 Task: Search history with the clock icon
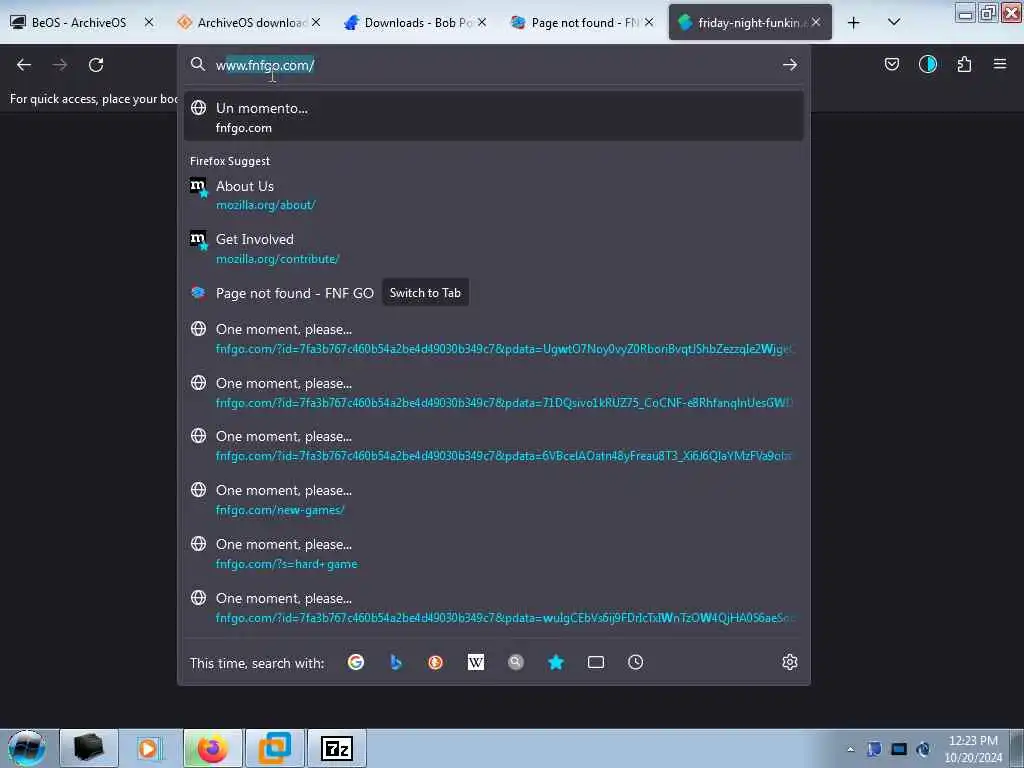click(635, 662)
